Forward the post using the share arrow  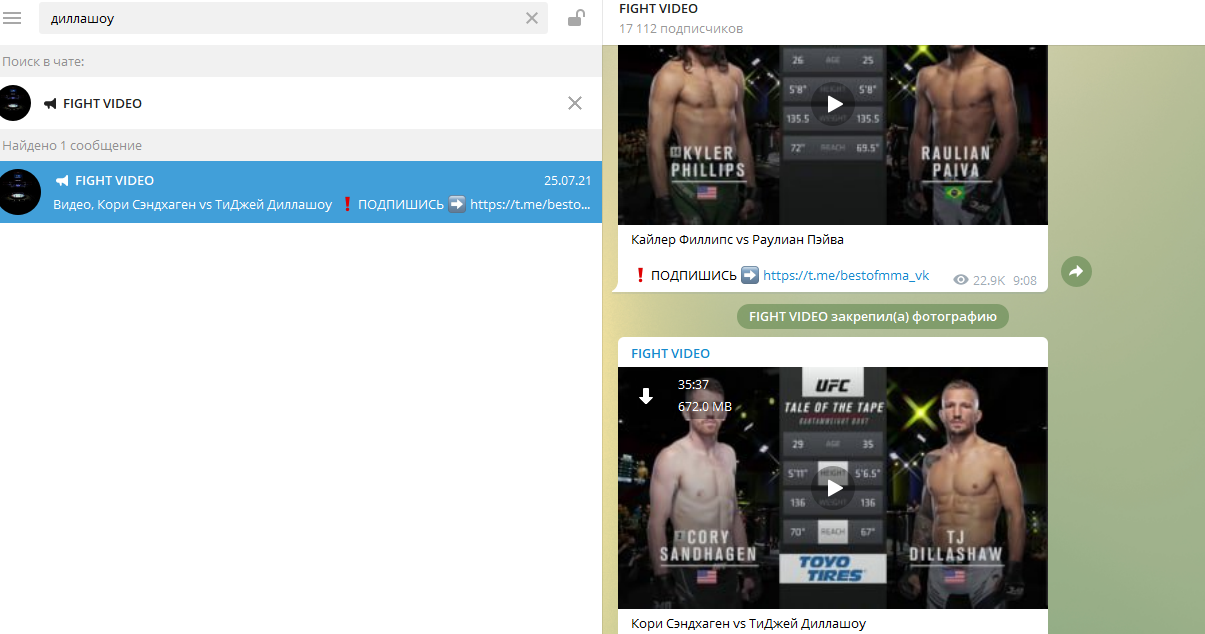click(1076, 271)
